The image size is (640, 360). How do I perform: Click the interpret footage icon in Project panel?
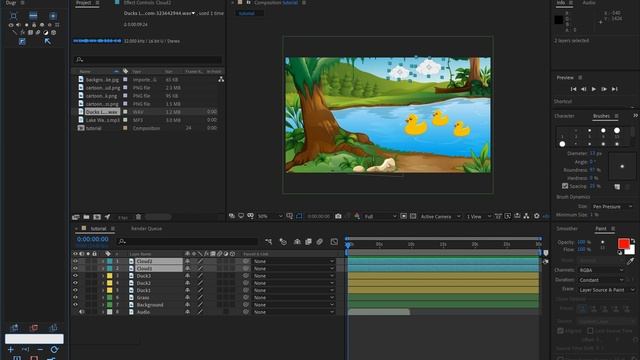76,217
